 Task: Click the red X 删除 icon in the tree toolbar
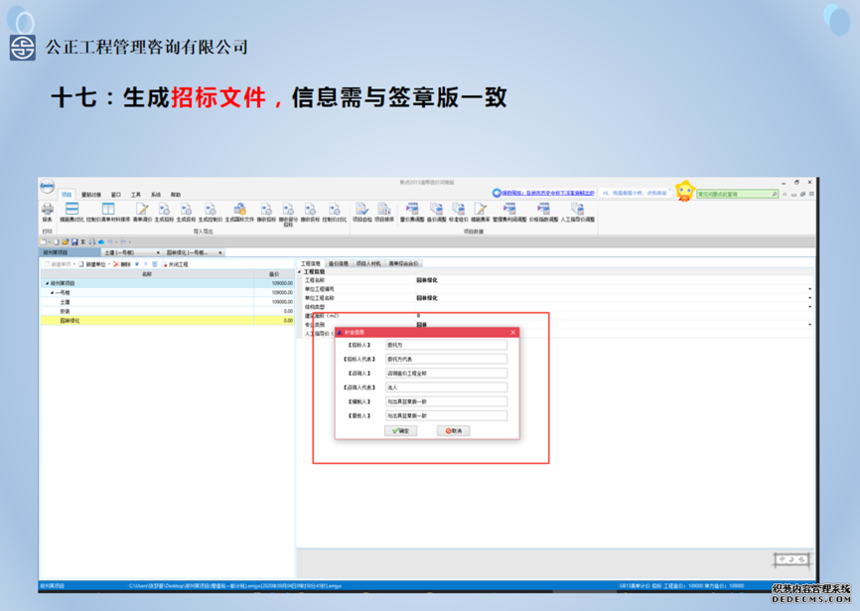tap(116, 264)
